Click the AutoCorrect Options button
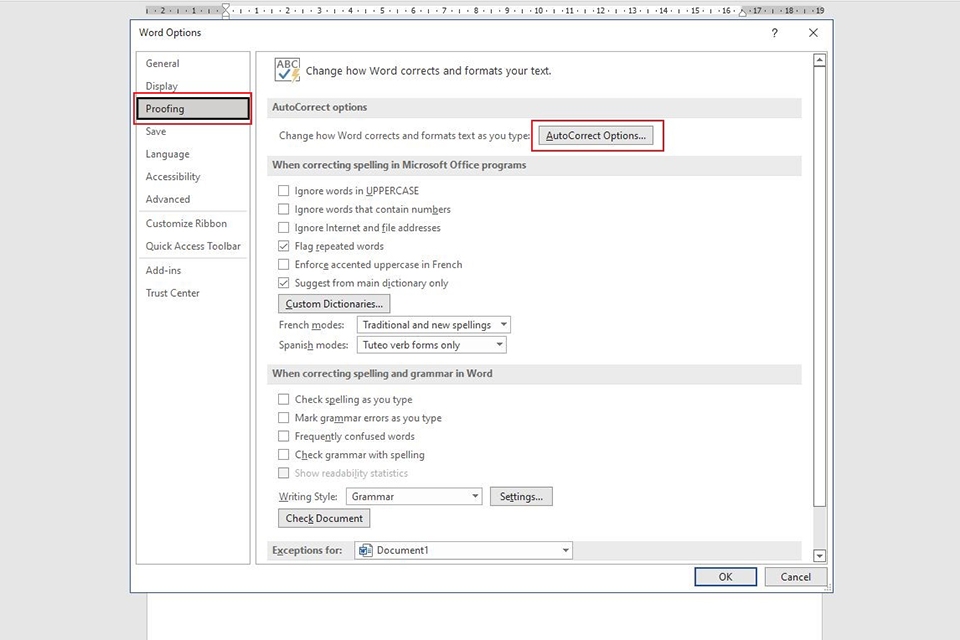 596,135
